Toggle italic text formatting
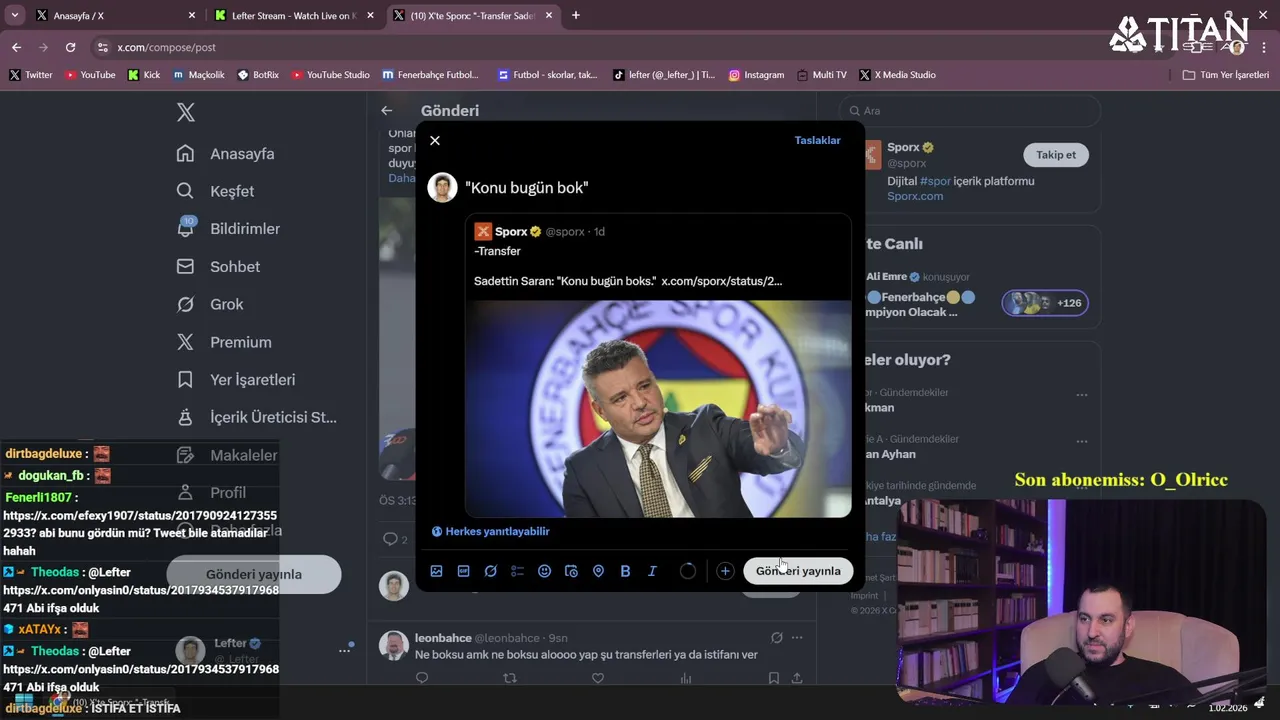 coord(652,571)
